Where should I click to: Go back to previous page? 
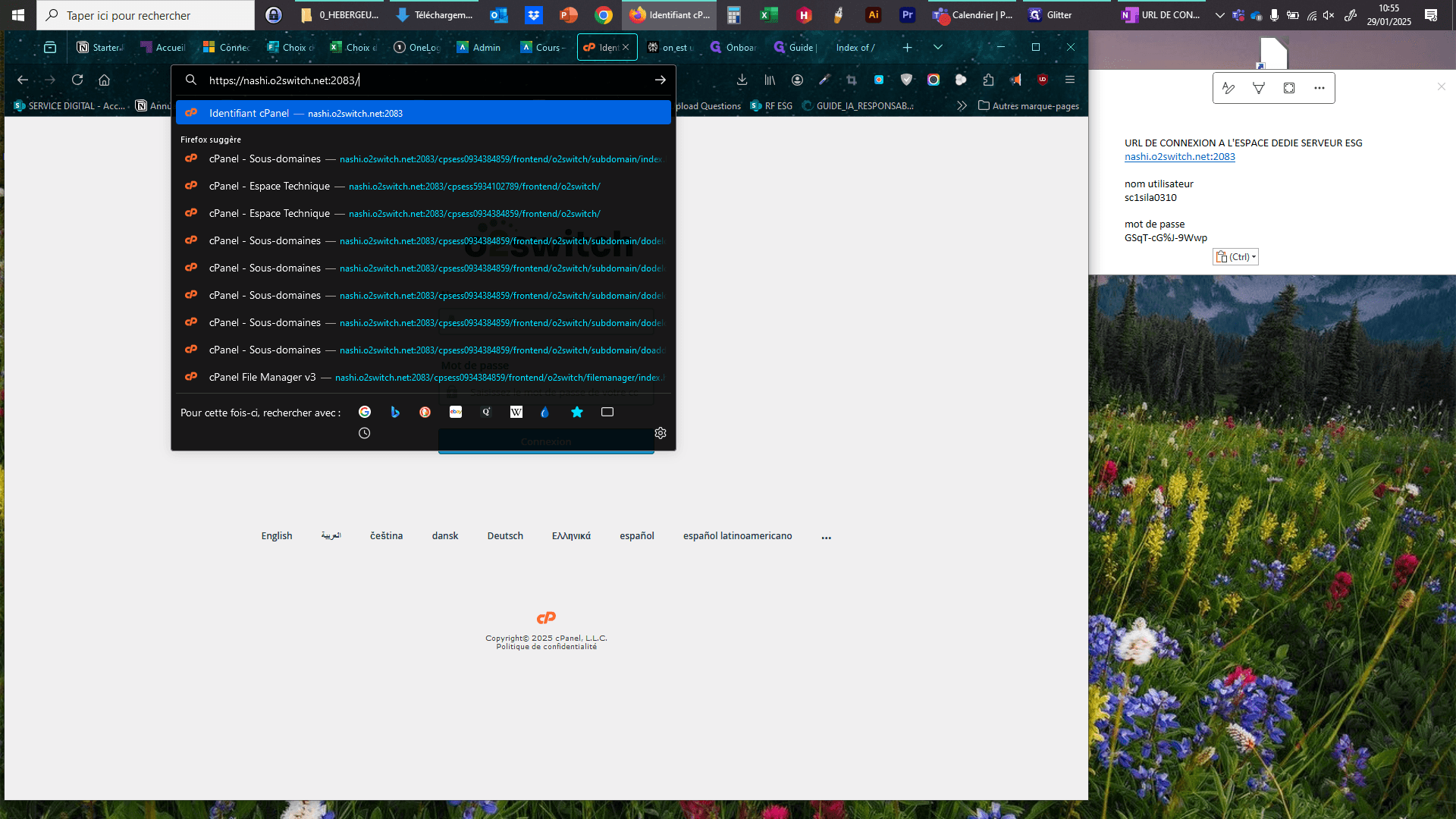point(23,80)
